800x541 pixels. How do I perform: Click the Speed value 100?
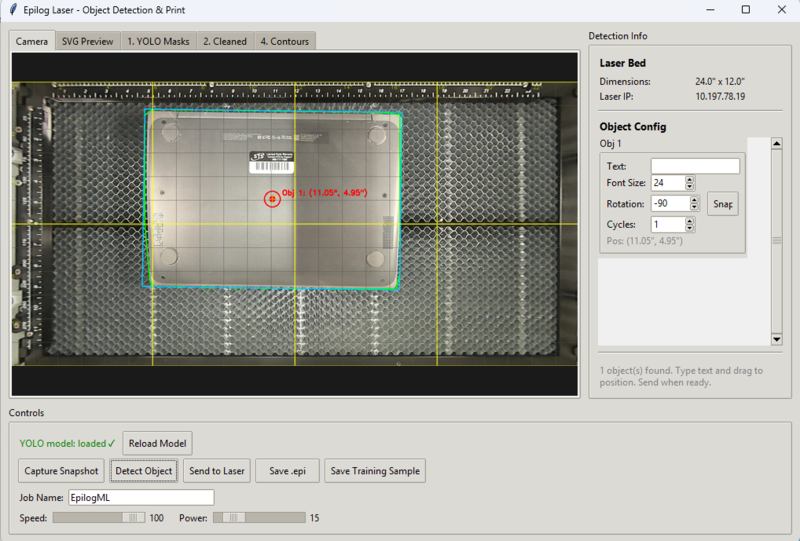tap(157, 518)
